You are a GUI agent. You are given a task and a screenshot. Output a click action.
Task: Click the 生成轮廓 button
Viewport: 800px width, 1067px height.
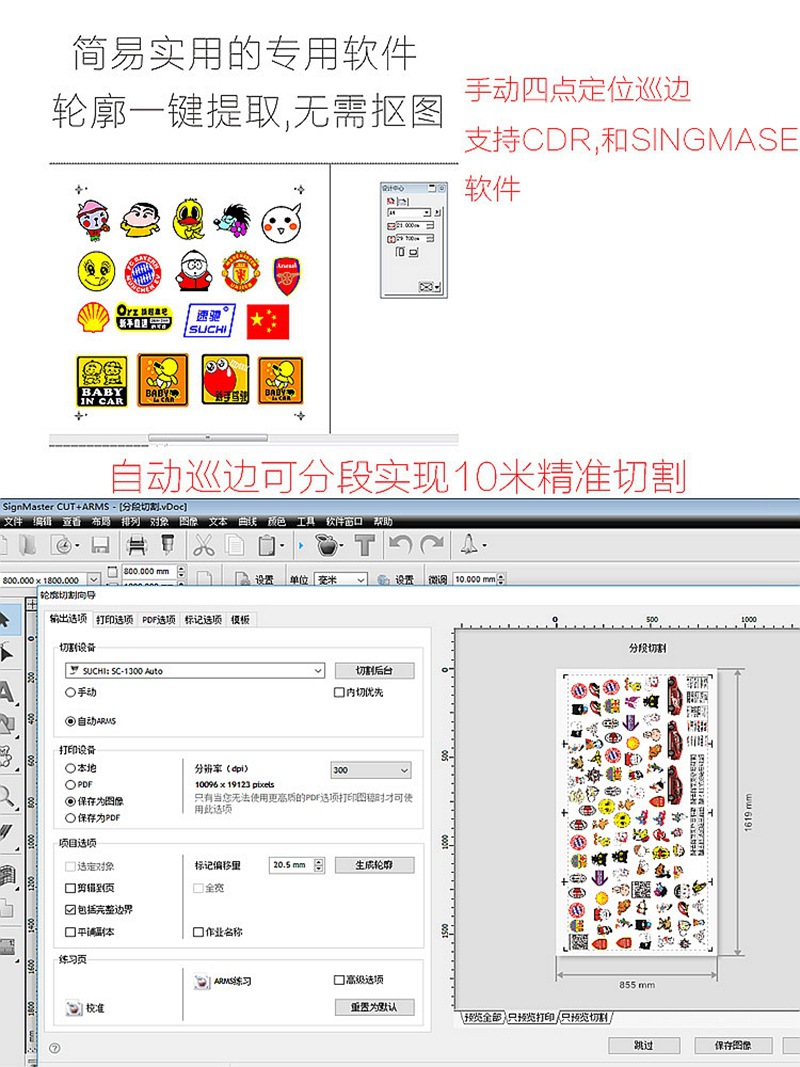click(374, 865)
